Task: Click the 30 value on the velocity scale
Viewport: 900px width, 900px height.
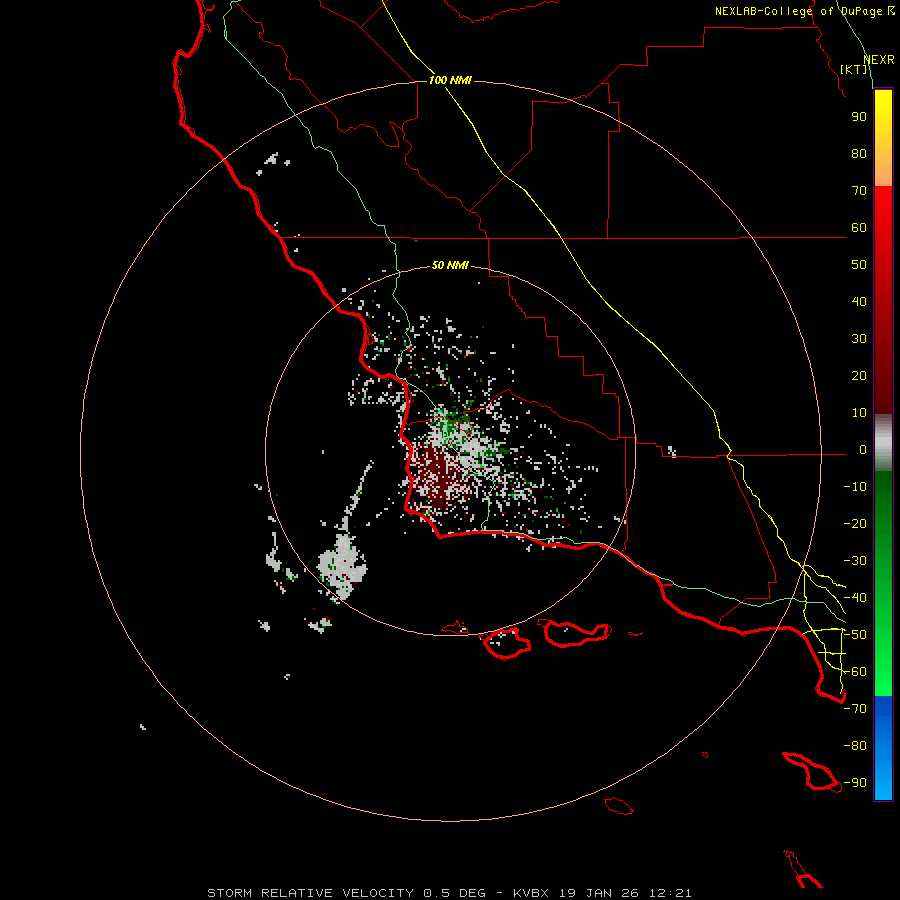Action: click(x=859, y=339)
